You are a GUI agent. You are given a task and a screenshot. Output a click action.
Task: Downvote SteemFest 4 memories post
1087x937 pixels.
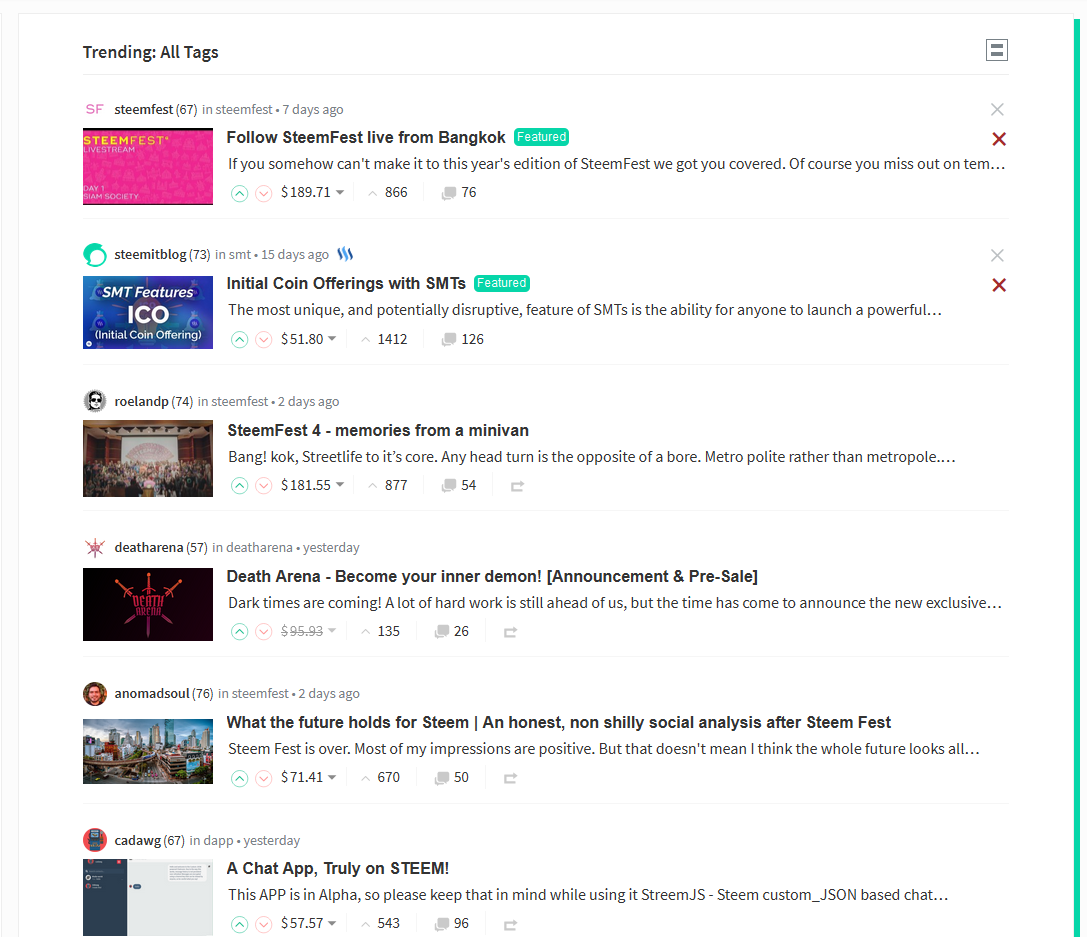pyautogui.click(x=263, y=486)
